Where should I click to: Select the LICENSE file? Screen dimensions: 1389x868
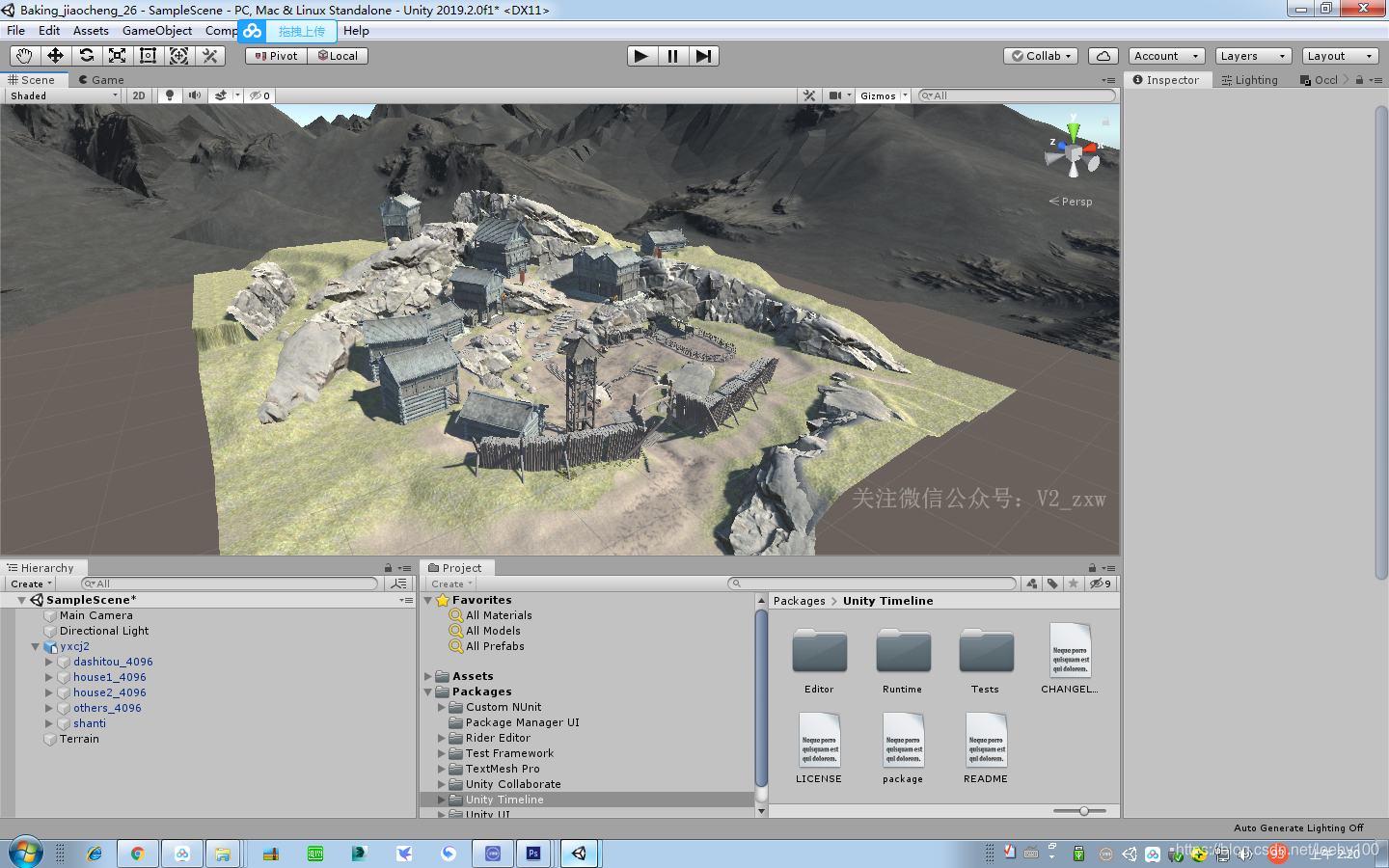819,748
